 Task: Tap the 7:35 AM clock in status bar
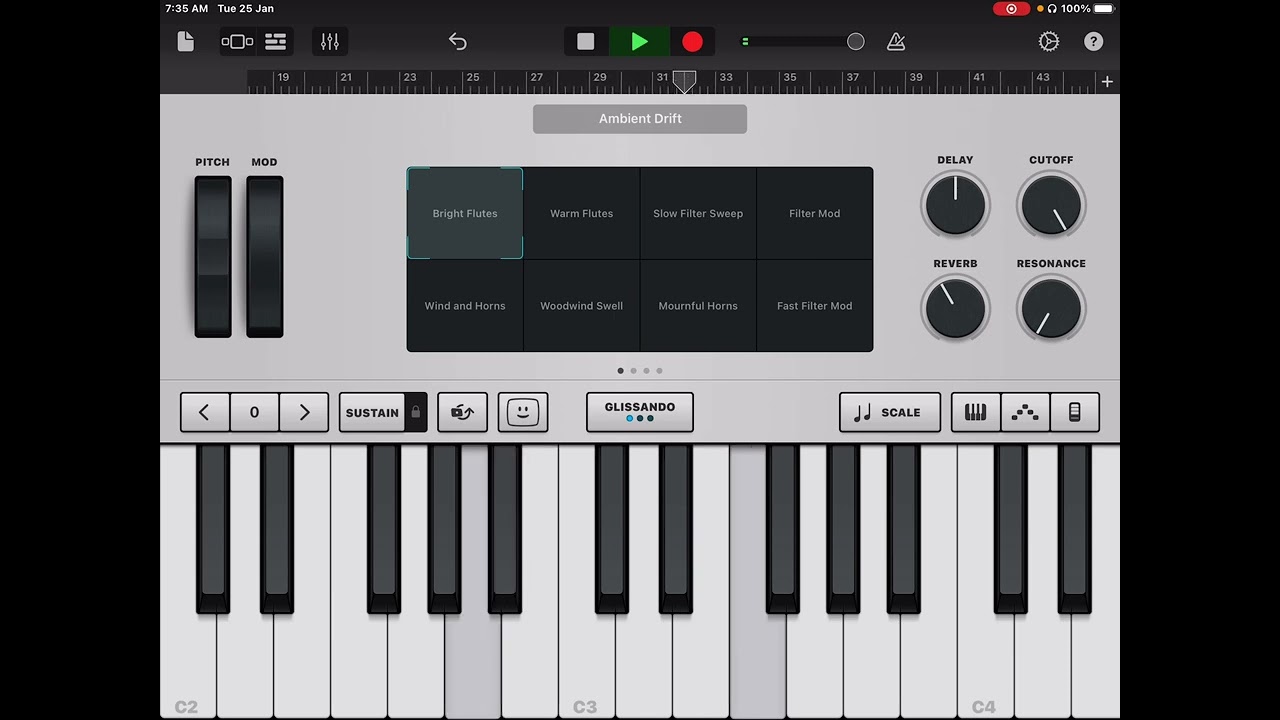point(186,8)
